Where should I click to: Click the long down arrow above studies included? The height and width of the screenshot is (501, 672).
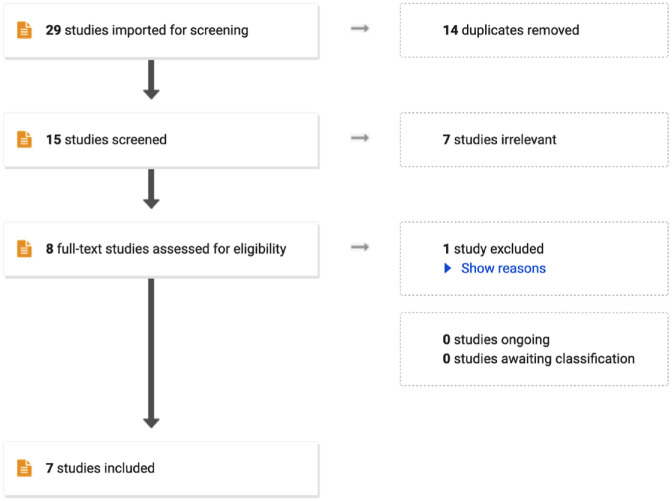click(x=151, y=352)
